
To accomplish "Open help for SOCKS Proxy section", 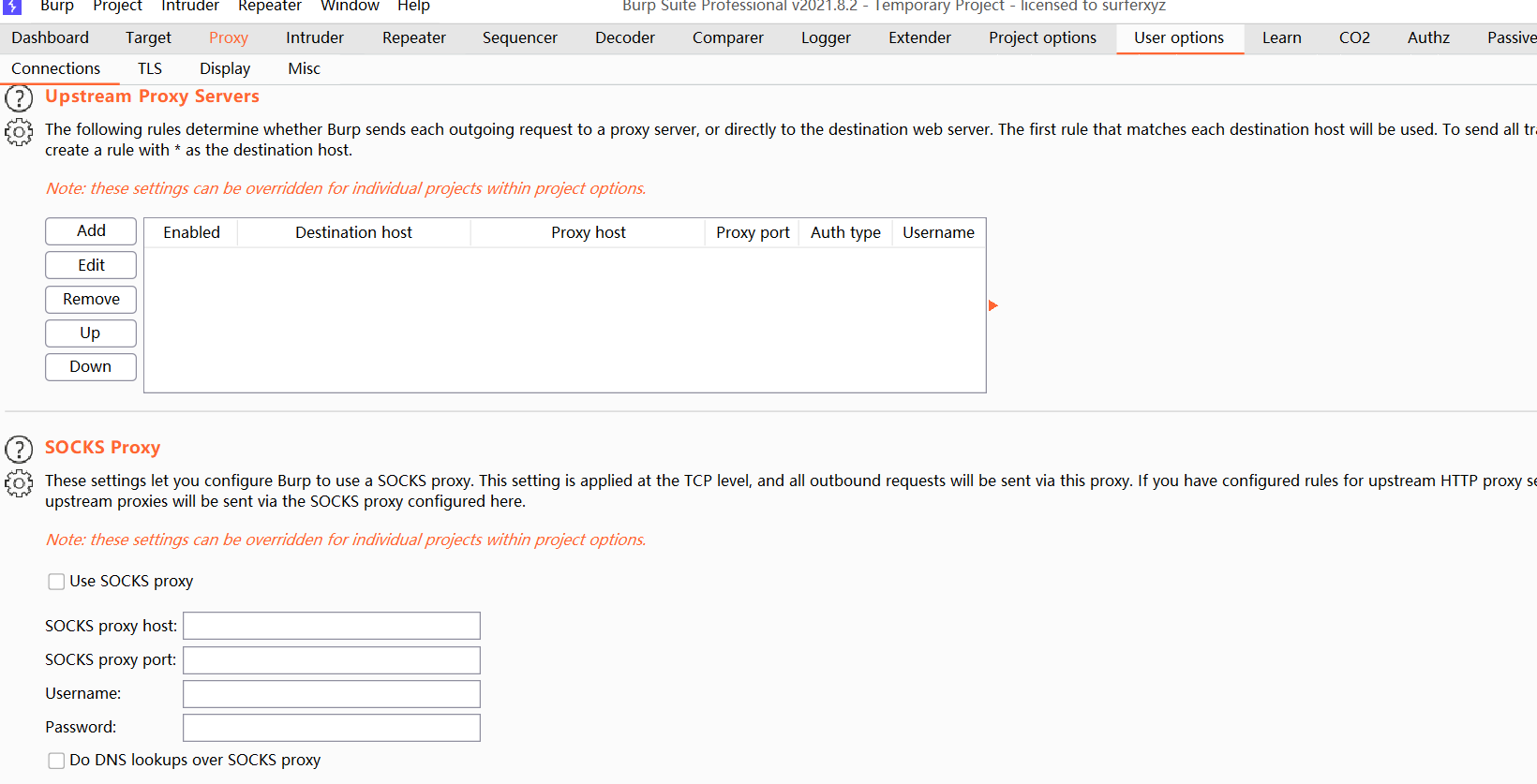I will 19,450.
